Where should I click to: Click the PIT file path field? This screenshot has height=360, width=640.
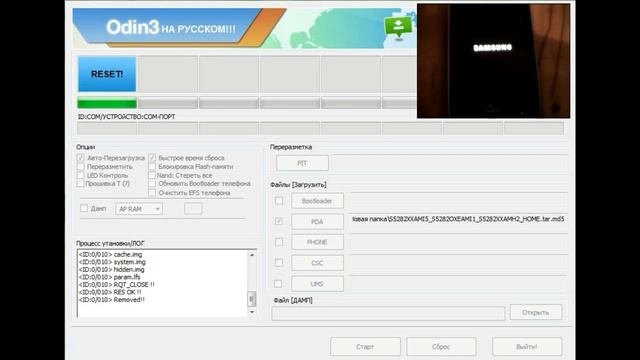click(450, 163)
